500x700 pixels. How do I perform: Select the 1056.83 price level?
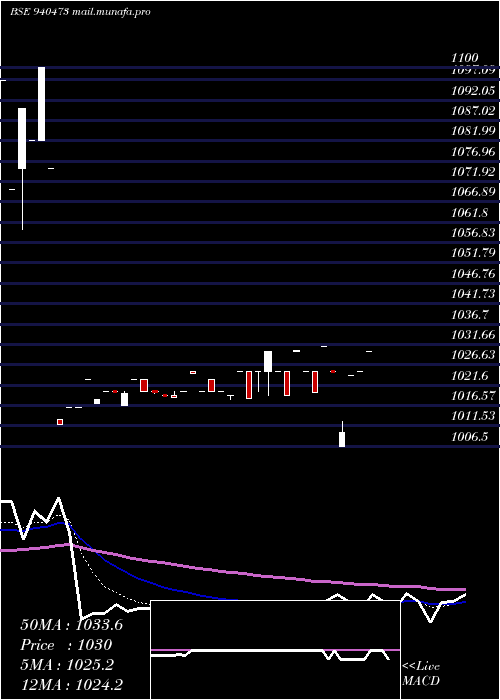click(x=473, y=233)
